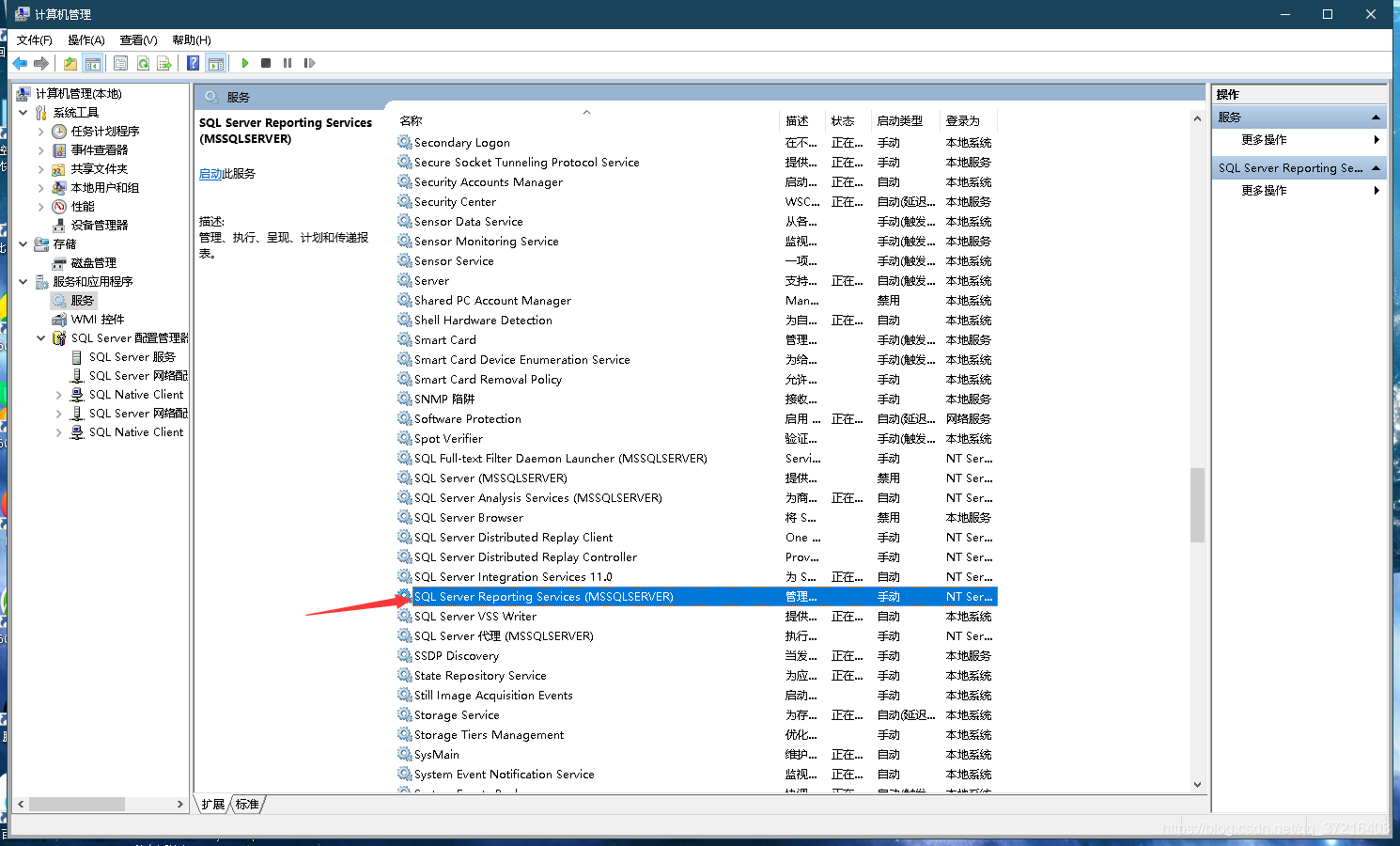The width and height of the screenshot is (1400, 846).
Task: Select the SSDP Discovery service
Action: 457,656
